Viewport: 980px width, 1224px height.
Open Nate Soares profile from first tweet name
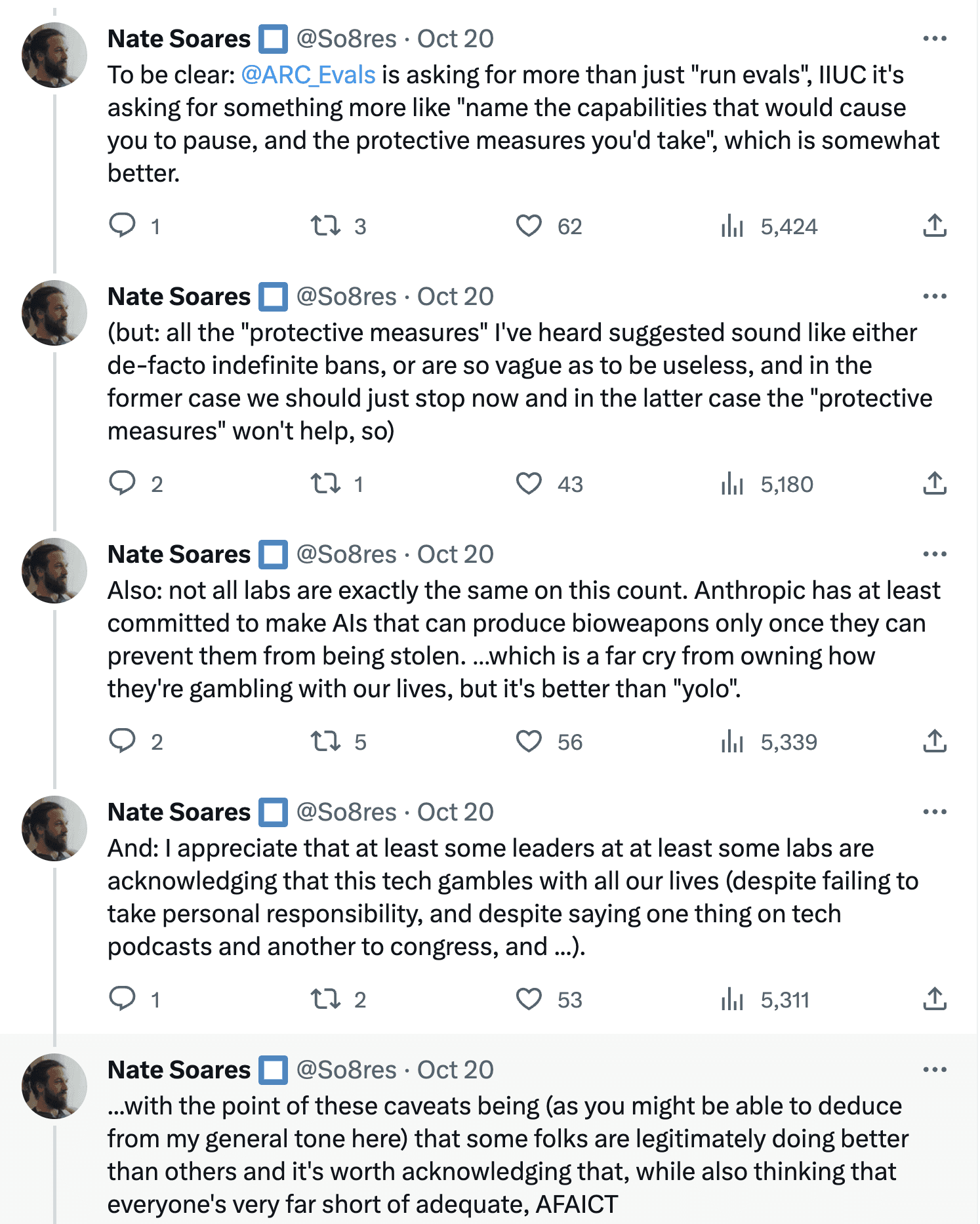179,39
